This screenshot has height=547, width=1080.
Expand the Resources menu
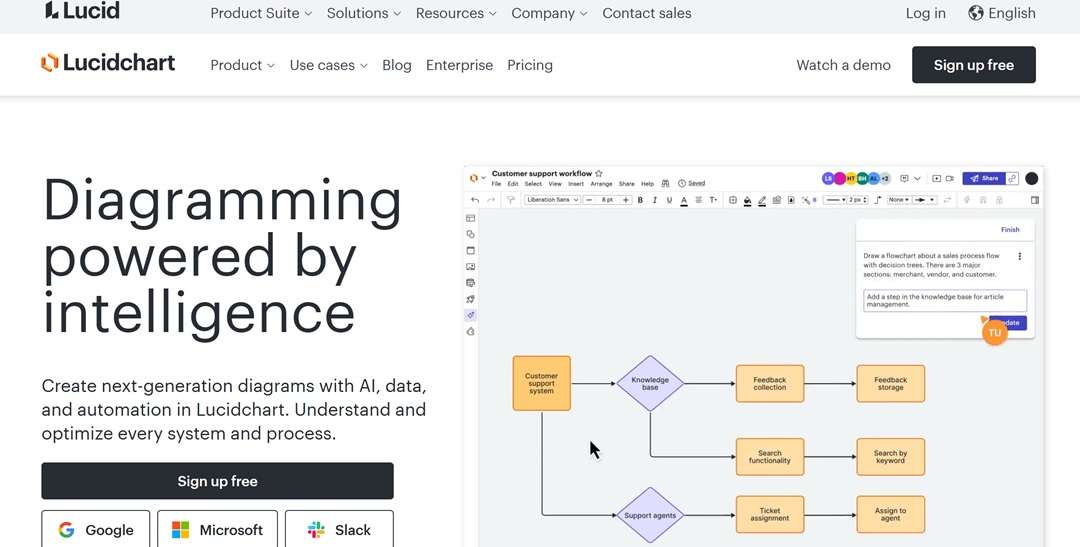coord(456,13)
